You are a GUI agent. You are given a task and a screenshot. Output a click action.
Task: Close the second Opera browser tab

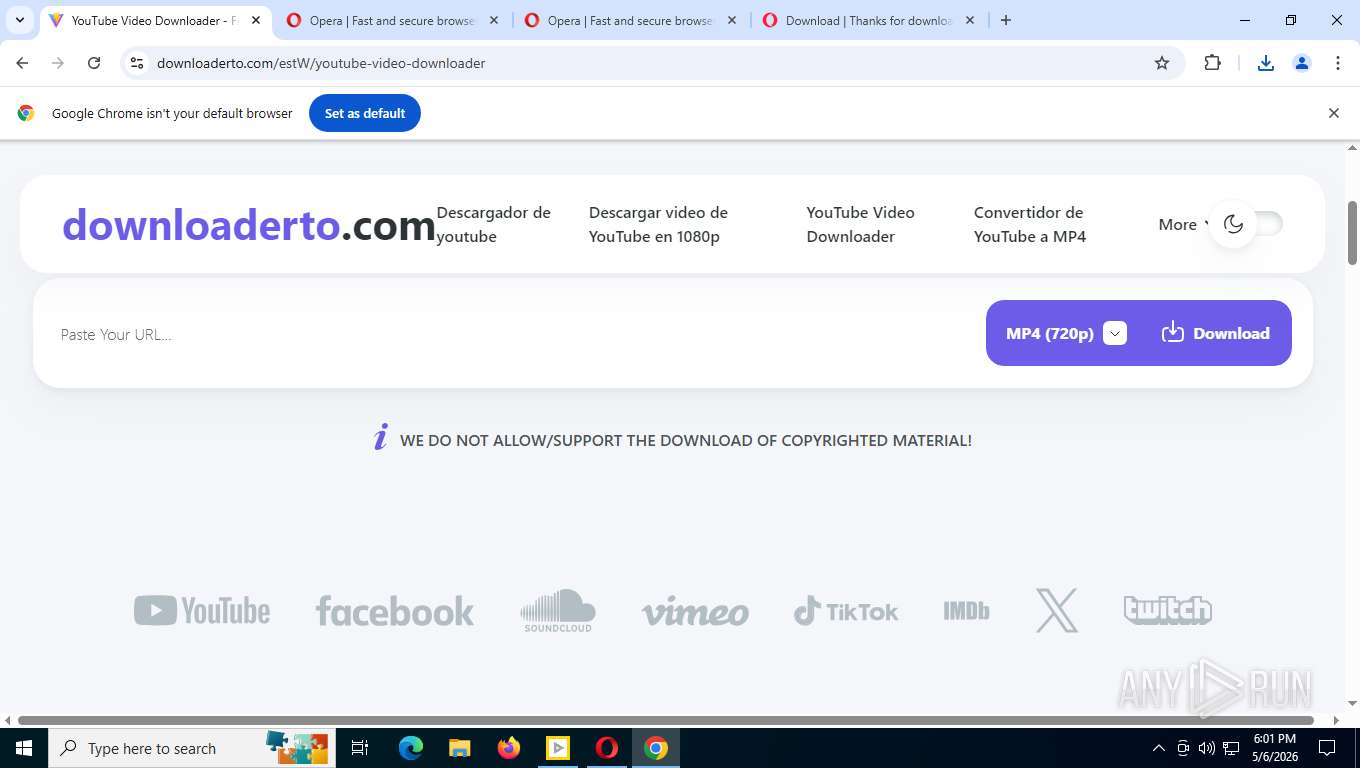(x=731, y=20)
